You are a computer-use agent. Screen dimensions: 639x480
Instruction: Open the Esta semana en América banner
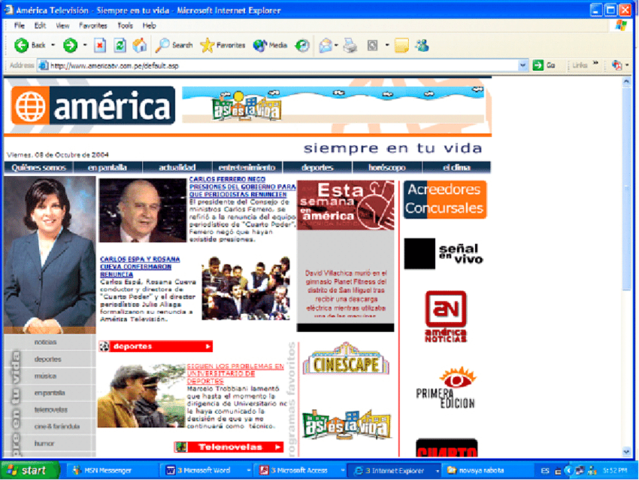click(345, 205)
